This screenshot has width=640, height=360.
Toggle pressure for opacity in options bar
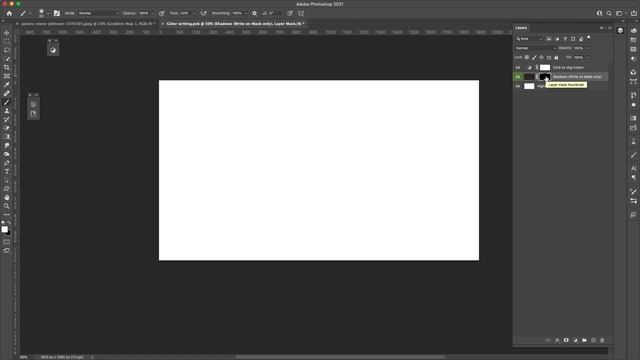coord(162,13)
